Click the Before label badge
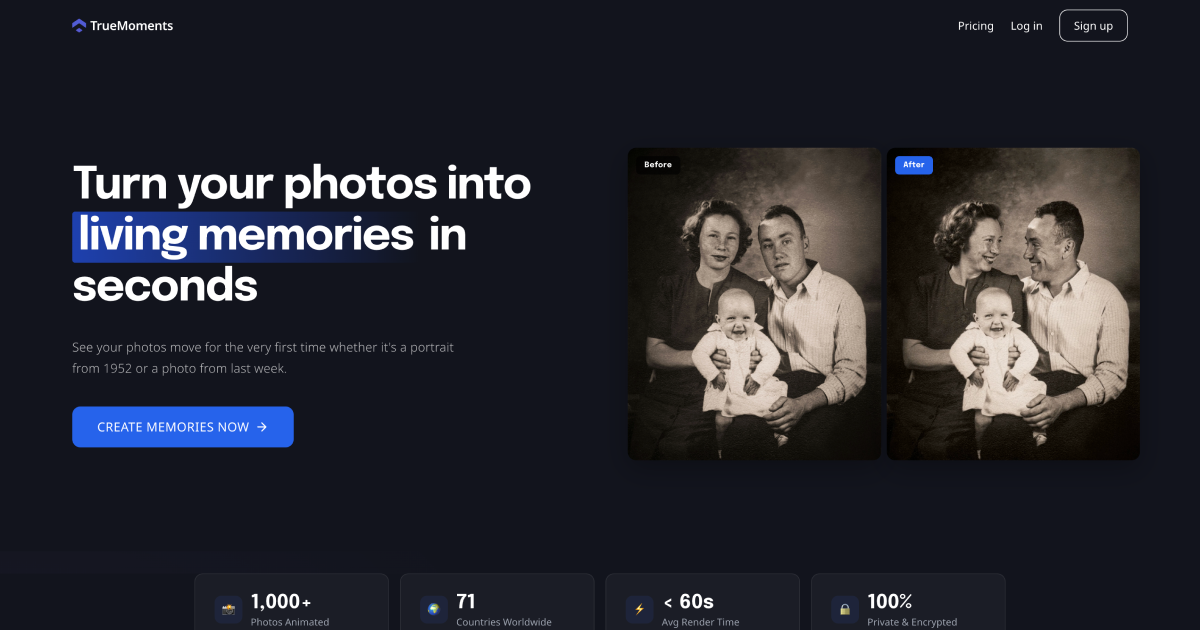 (x=658, y=165)
